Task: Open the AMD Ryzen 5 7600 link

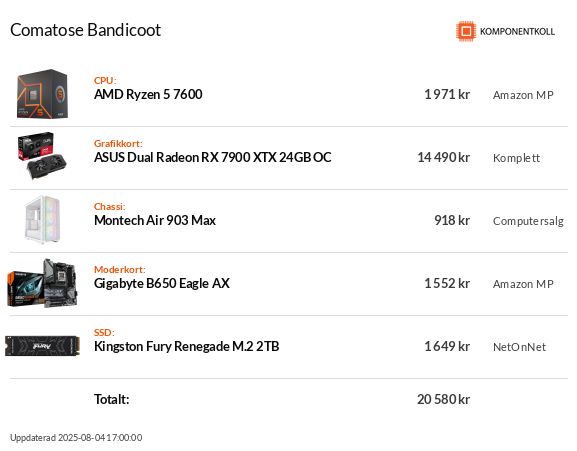Action: tap(148, 95)
